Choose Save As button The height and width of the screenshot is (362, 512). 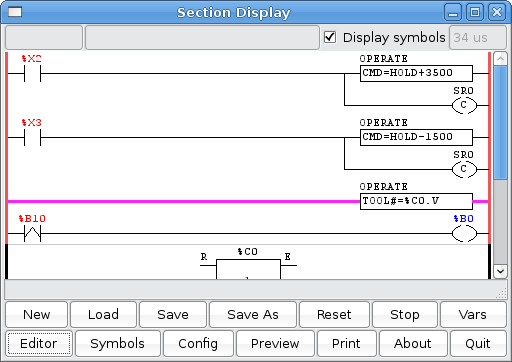tap(253, 314)
